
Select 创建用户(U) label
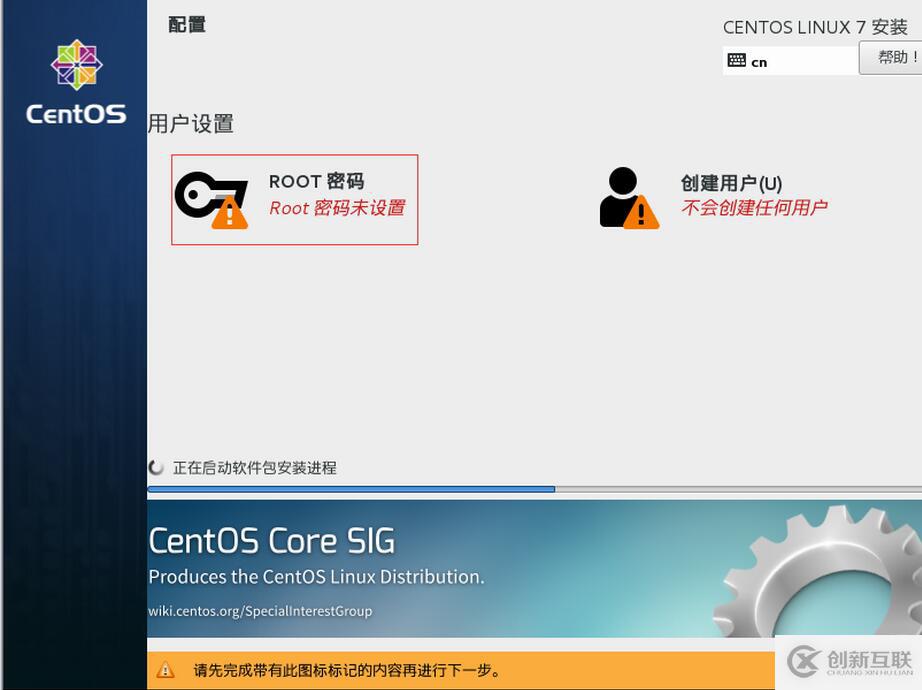[731, 184]
